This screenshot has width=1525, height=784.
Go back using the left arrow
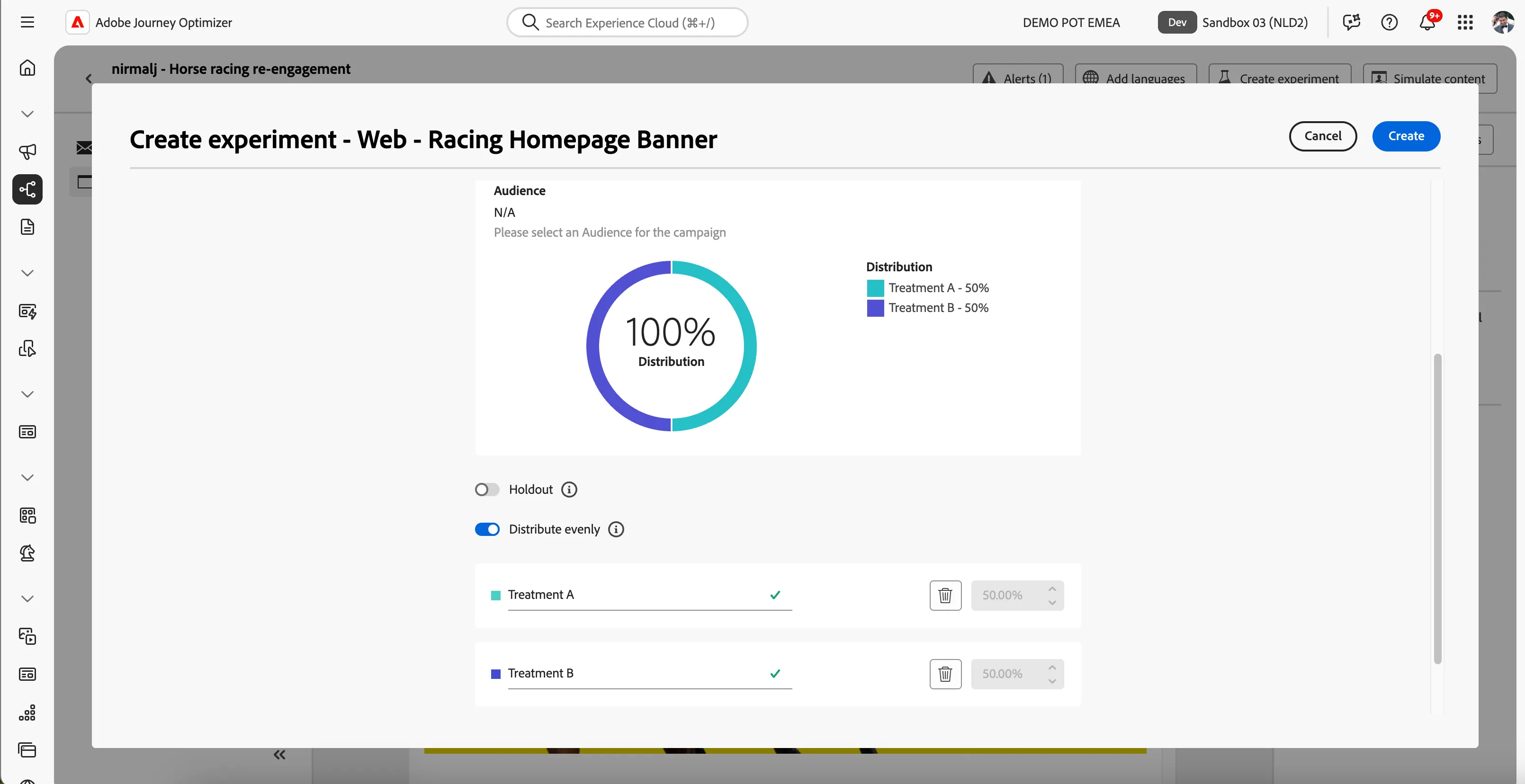(x=89, y=78)
